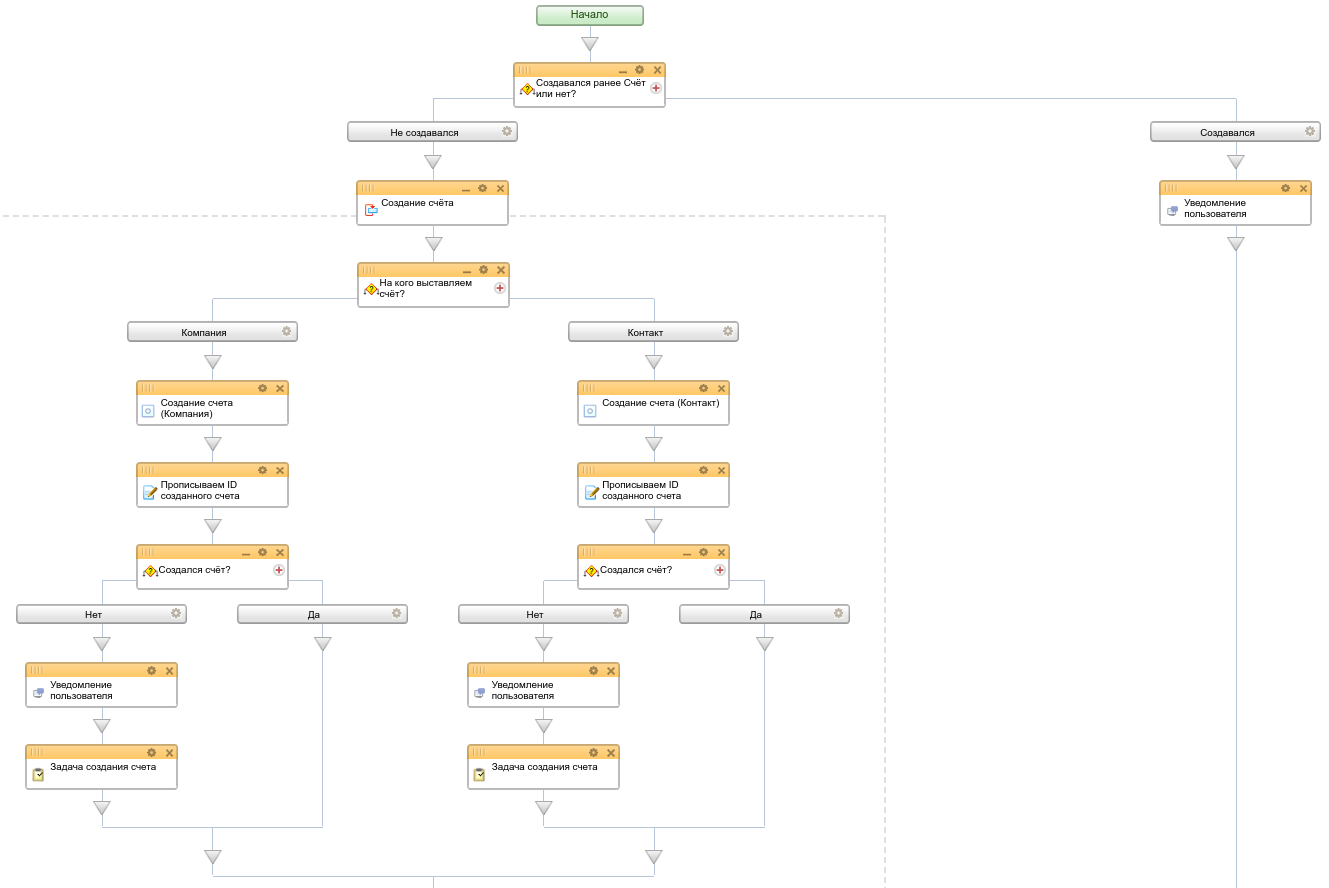Delete the 'На кого выставляем счёт?' block
Screen dimensions: 1329x888
click(x=501, y=270)
